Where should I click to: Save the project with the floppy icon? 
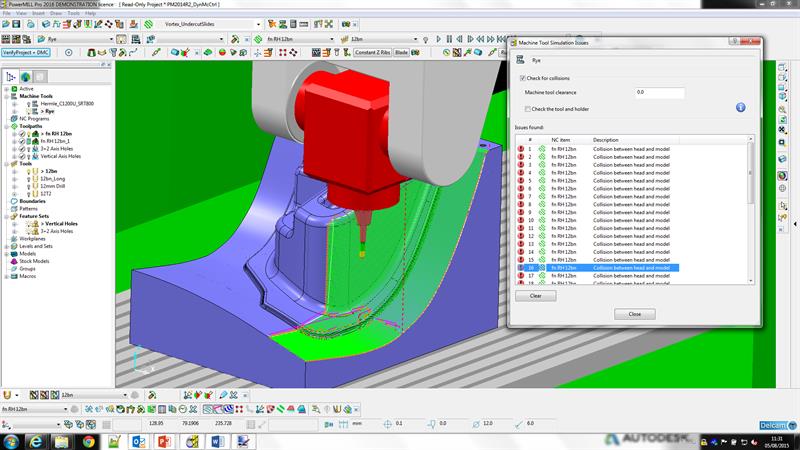[16, 24]
